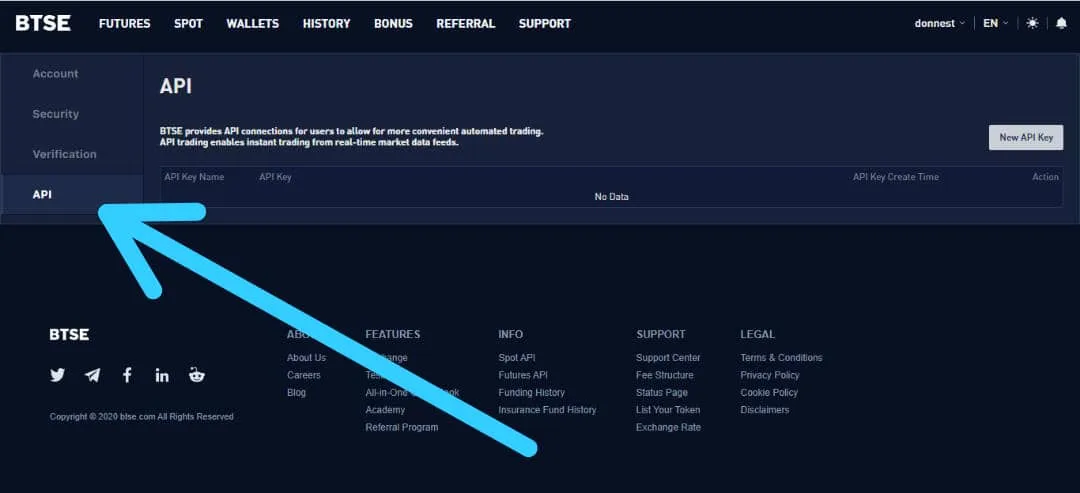The width and height of the screenshot is (1080, 493).
Task: Open the LinkedIn icon in the footer
Action: (162, 375)
